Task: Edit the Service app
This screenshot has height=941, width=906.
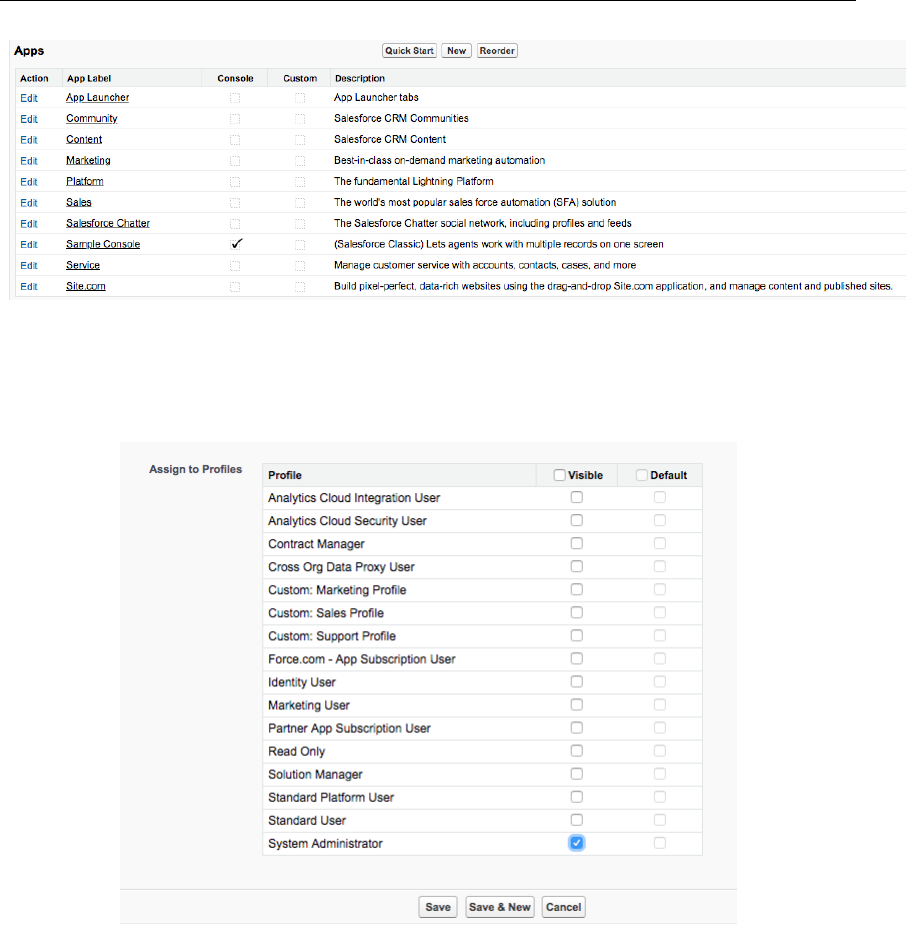Action: (29, 265)
